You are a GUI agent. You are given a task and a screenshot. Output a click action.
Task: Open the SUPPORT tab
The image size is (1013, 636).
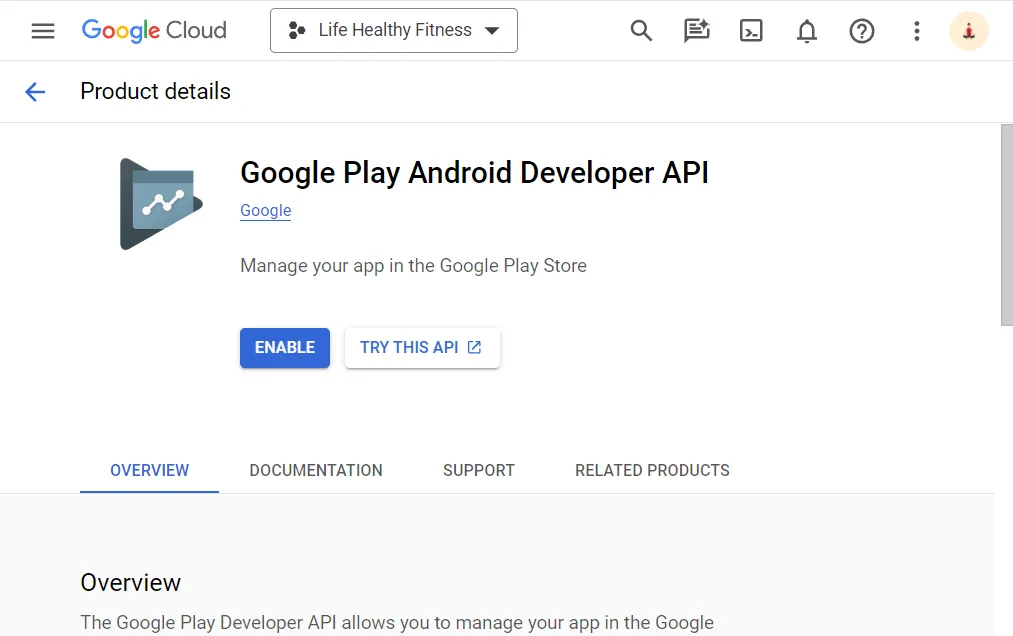point(478,470)
